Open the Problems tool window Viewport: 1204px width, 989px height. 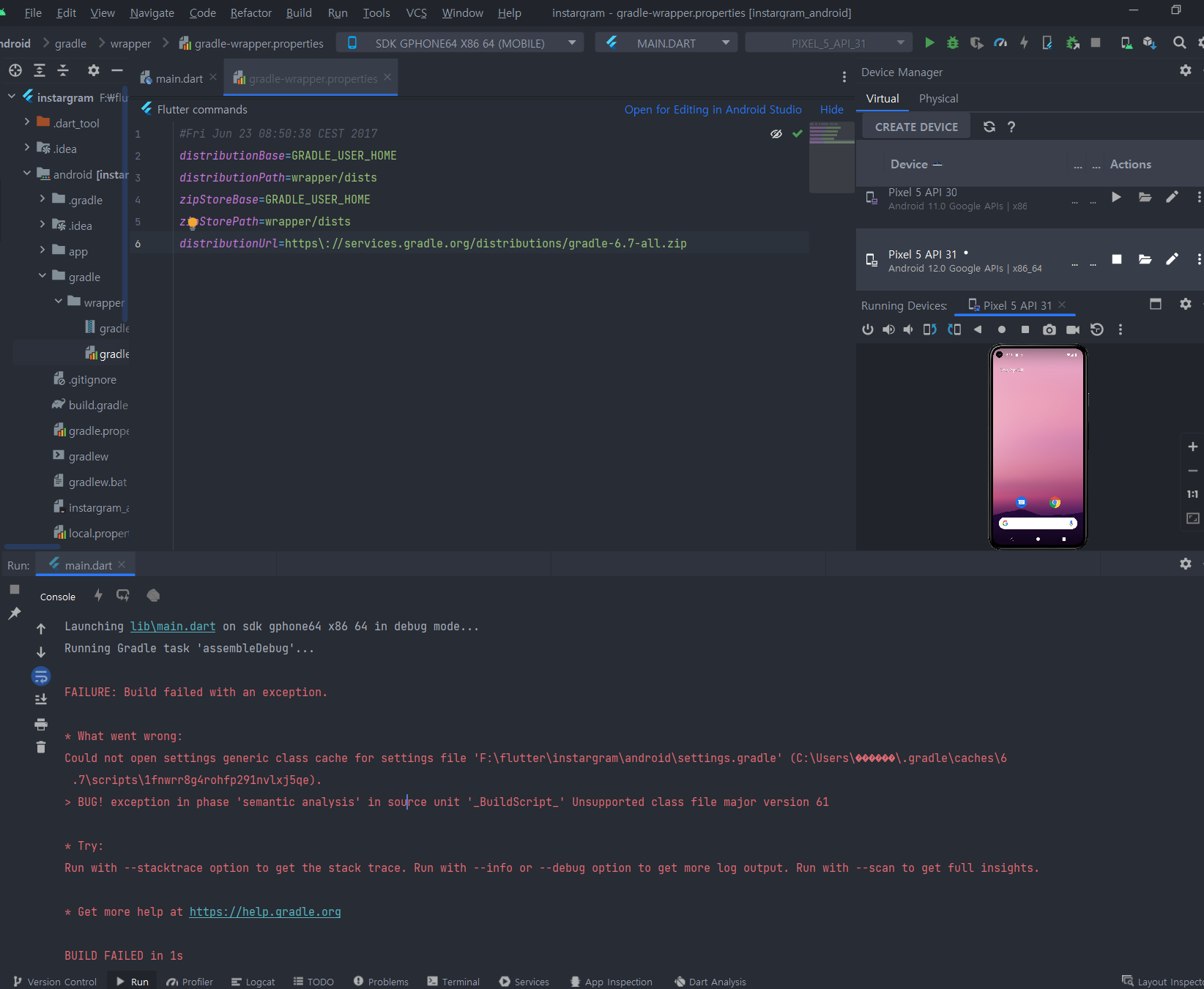click(381, 982)
